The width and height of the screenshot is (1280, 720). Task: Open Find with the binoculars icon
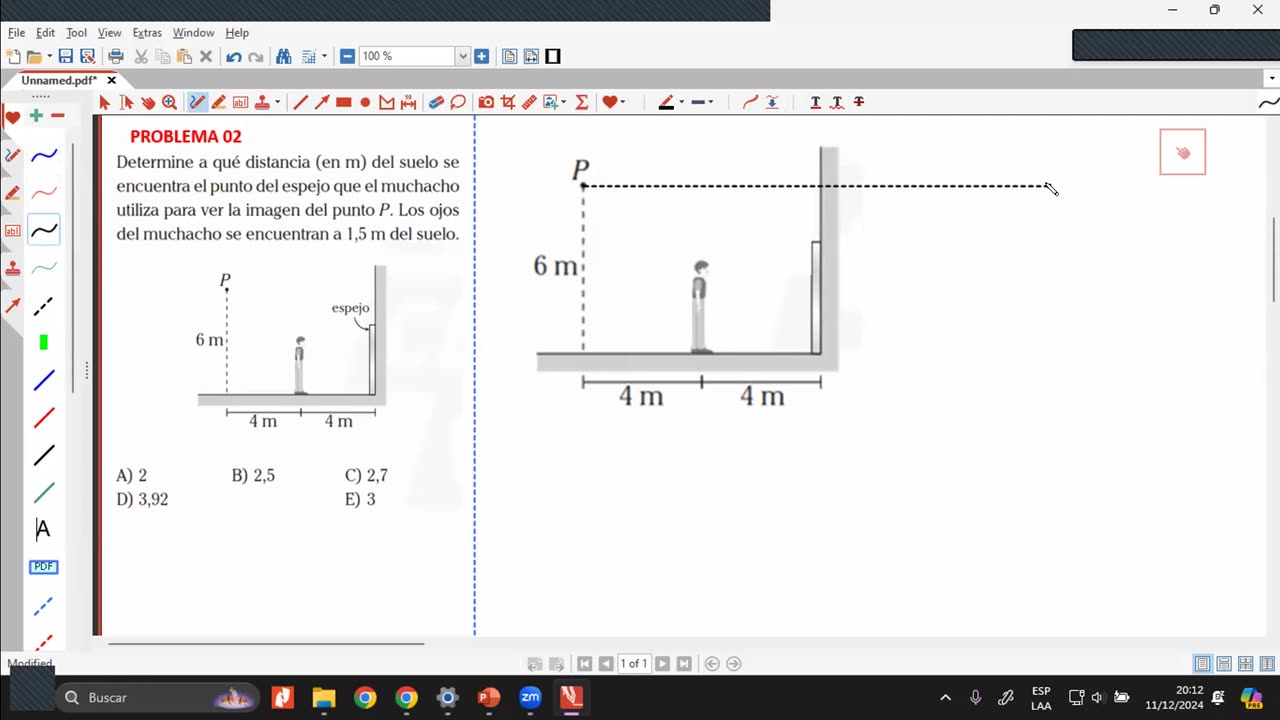[284, 57]
